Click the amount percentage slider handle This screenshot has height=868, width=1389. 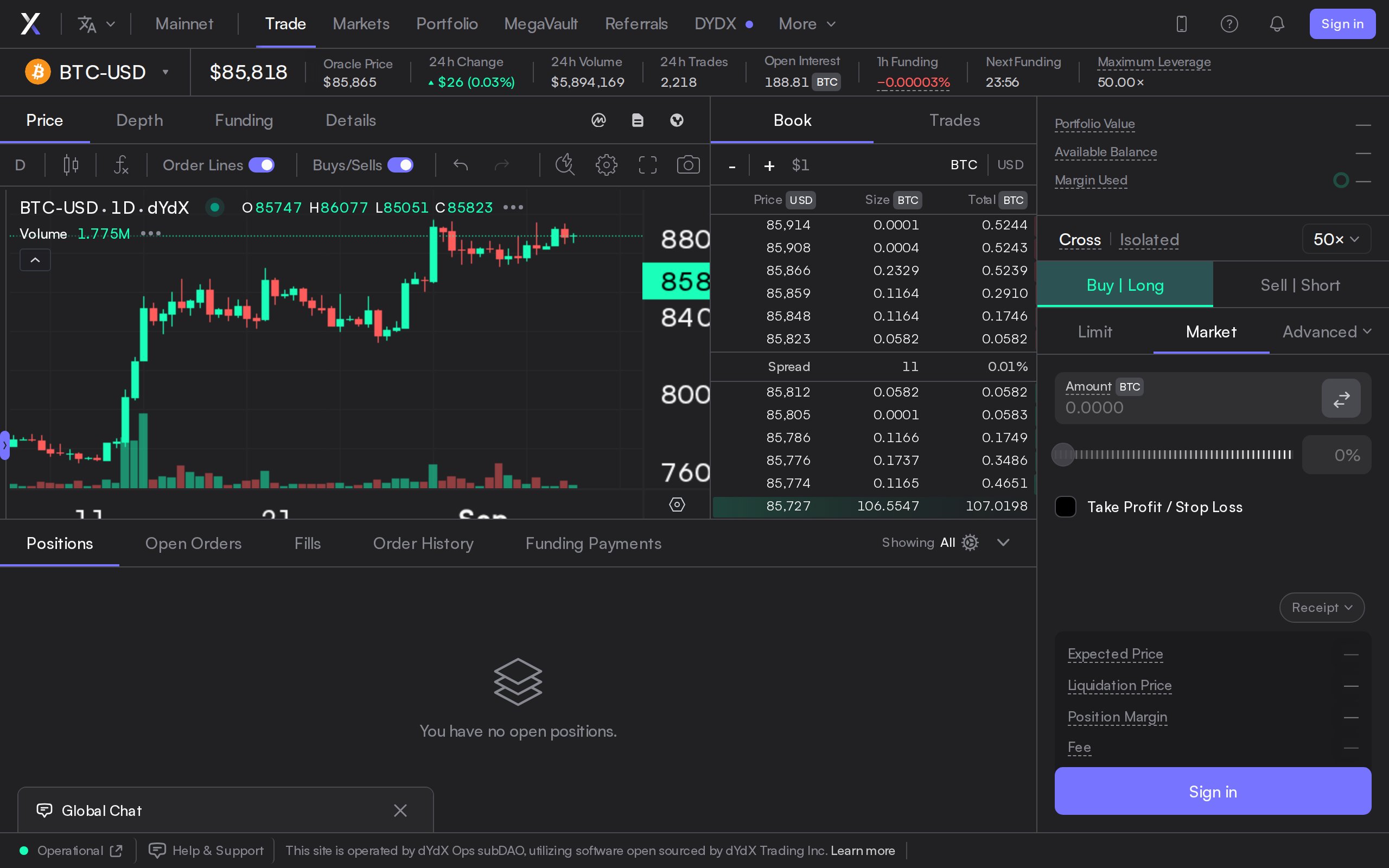coord(1062,455)
